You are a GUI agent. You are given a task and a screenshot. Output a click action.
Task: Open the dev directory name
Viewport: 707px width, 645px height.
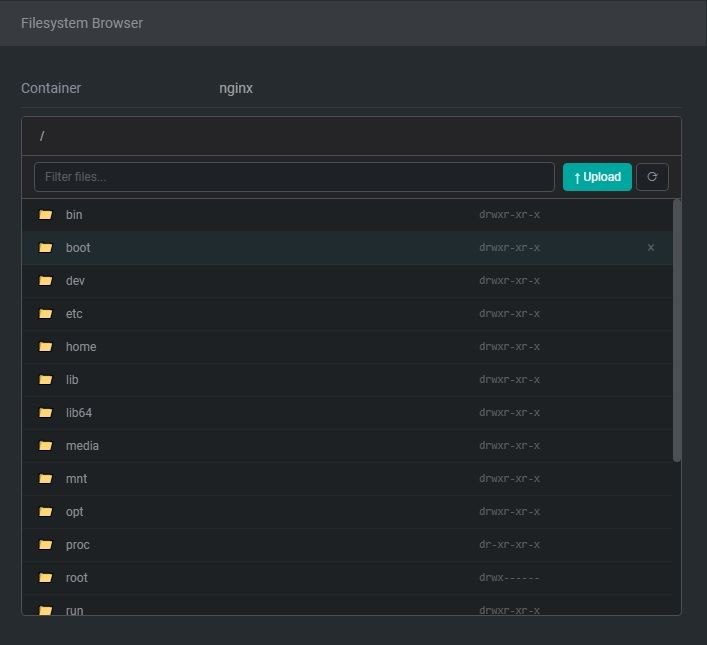click(x=75, y=281)
